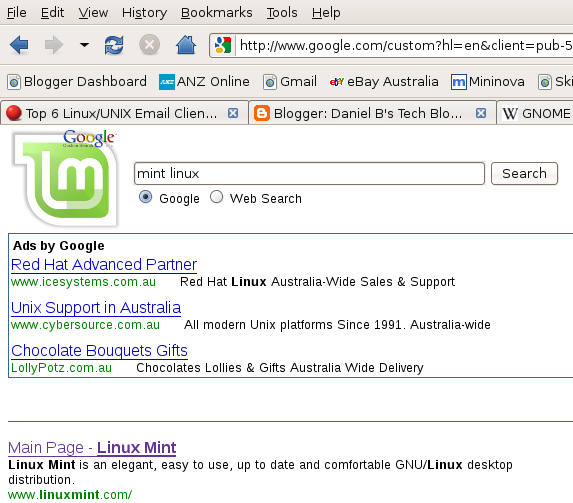The image size is (573, 503).
Task: Click the Google favicon in the address bar
Action: pyautogui.click(x=223, y=45)
